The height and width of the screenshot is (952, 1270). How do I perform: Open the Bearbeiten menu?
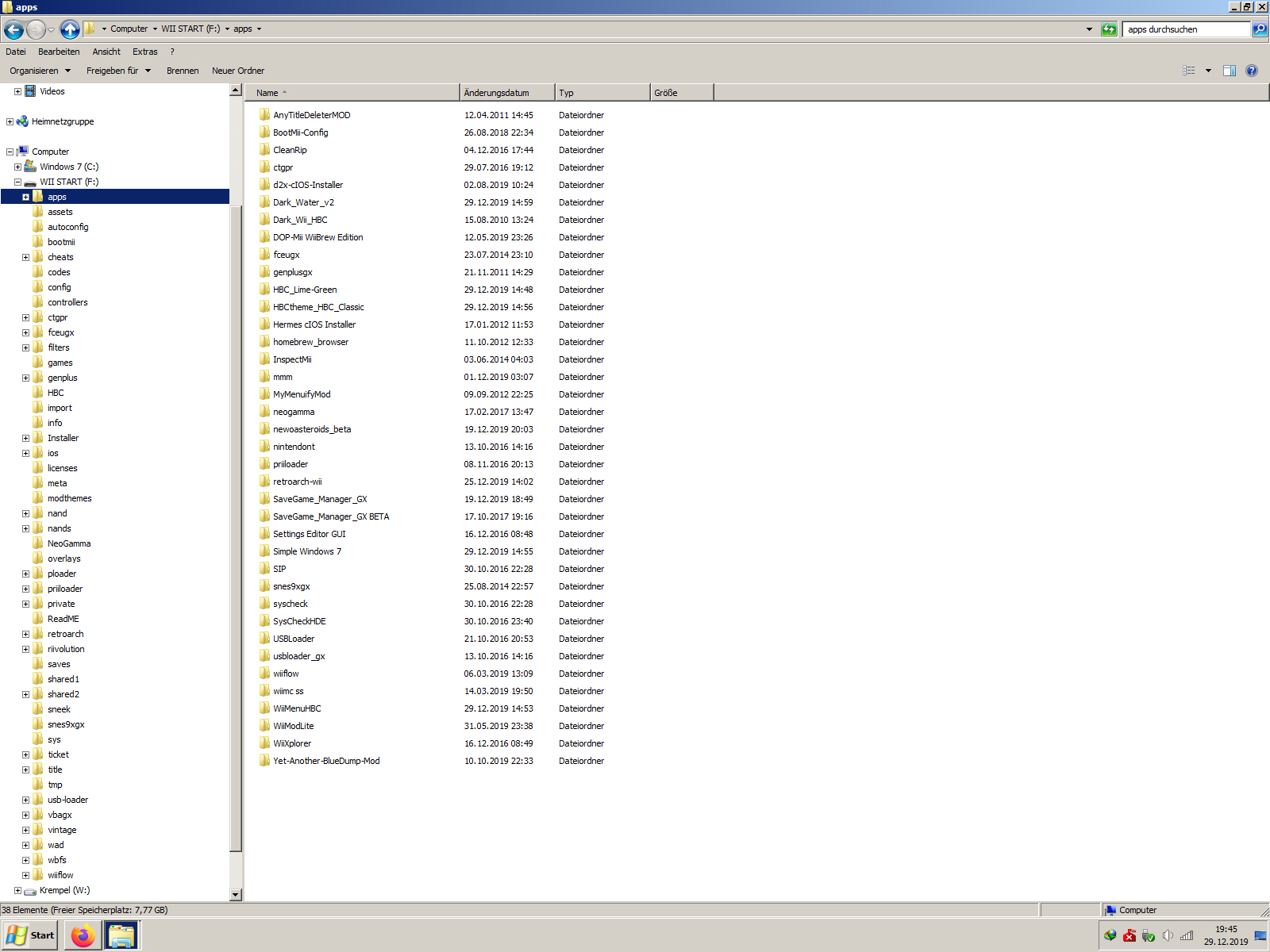[x=59, y=52]
